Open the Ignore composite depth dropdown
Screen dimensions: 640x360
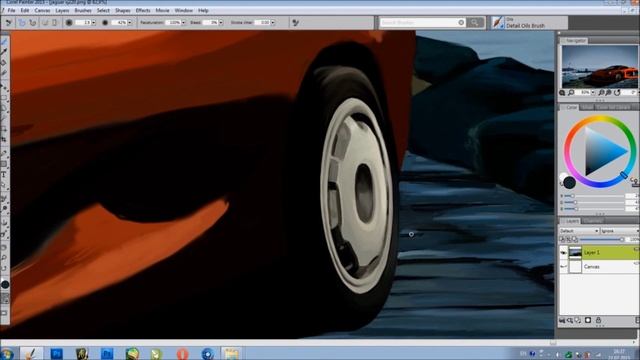(620, 231)
